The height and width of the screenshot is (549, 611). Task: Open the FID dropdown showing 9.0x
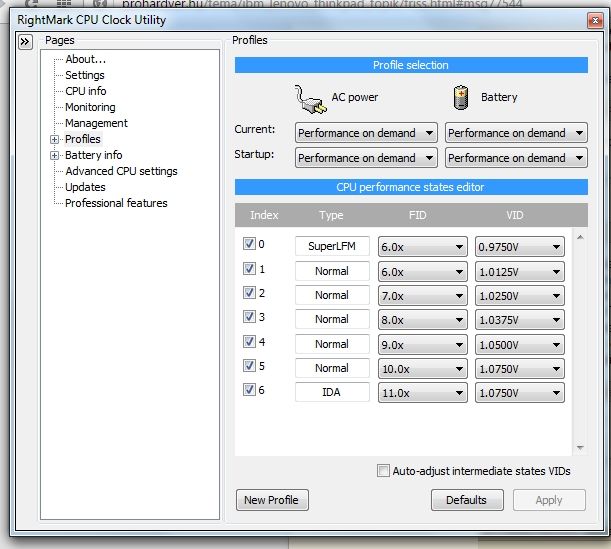(x=422, y=345)
